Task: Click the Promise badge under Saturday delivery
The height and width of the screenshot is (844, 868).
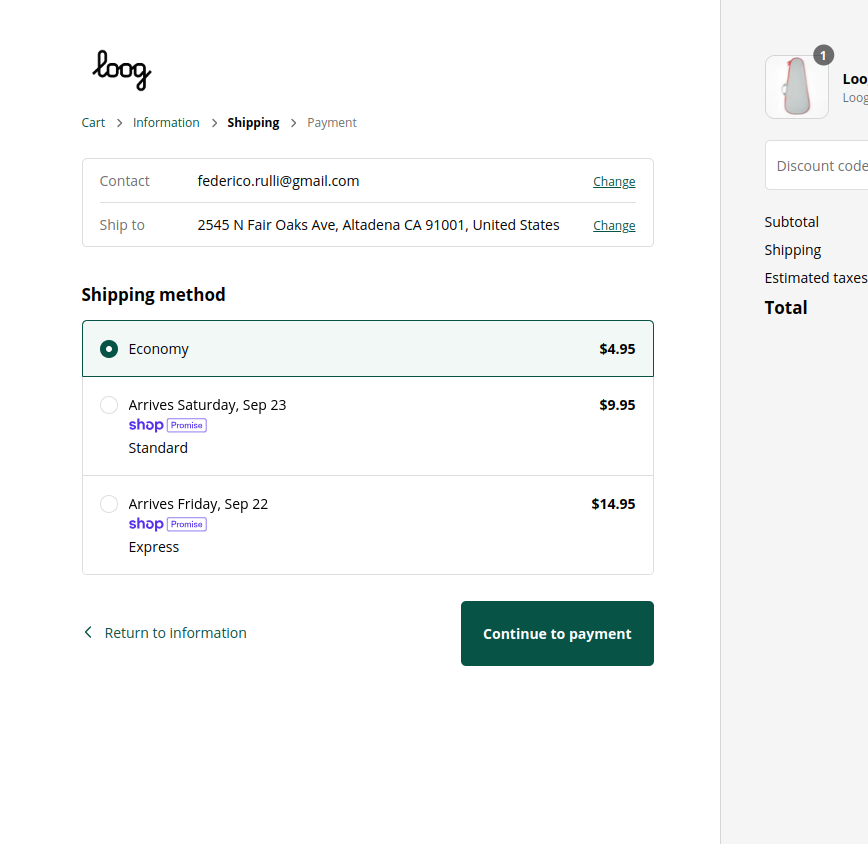Action: click(x=187, y=425)
